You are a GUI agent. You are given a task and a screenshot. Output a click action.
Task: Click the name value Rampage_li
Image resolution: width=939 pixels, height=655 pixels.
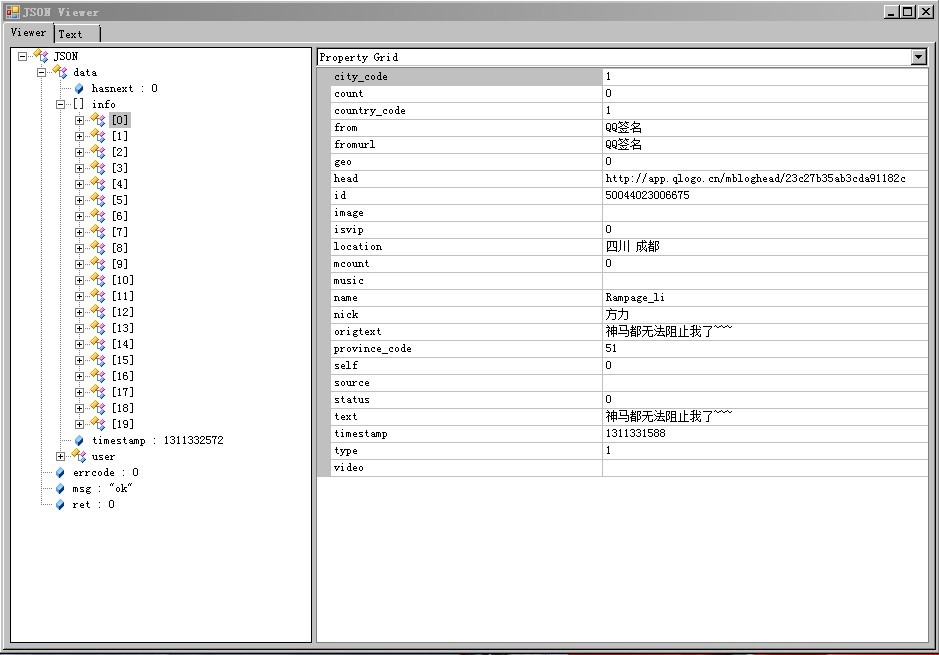point(635,298)
